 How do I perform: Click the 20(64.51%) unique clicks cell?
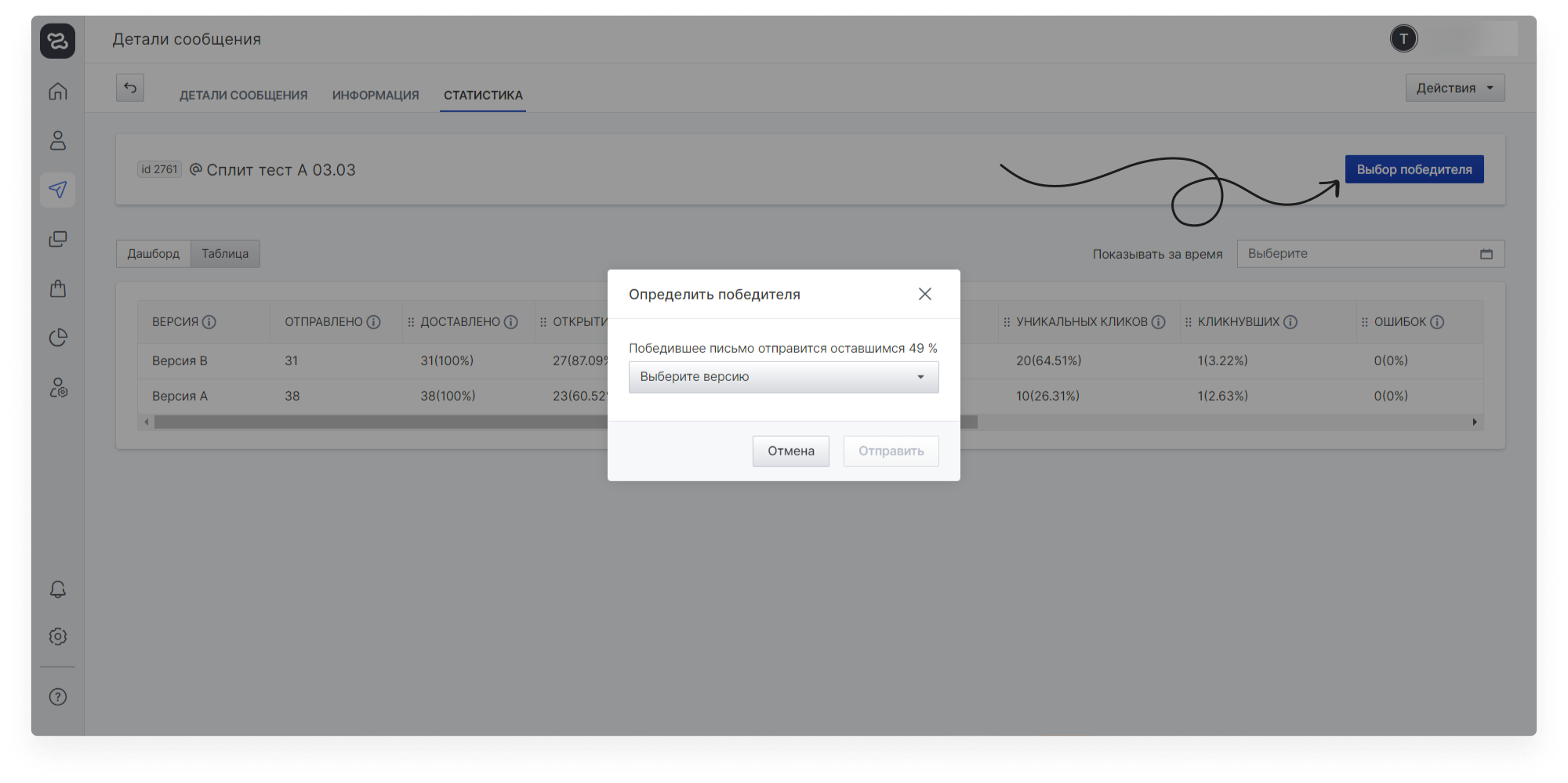(x=1049, y=361)
